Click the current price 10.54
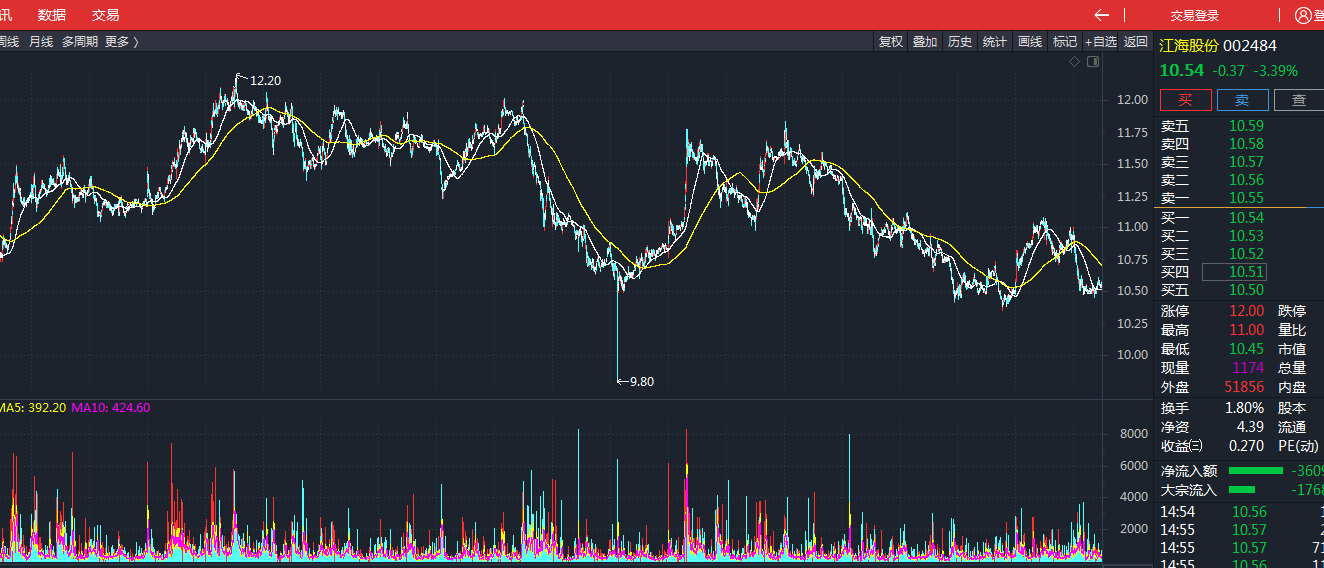Screen dimensions: 1324x568 tap(1182, 70)
